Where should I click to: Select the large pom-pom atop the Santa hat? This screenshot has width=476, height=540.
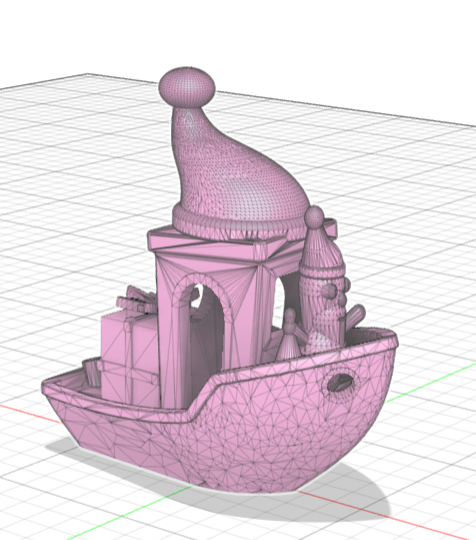(x=187, y=86)
